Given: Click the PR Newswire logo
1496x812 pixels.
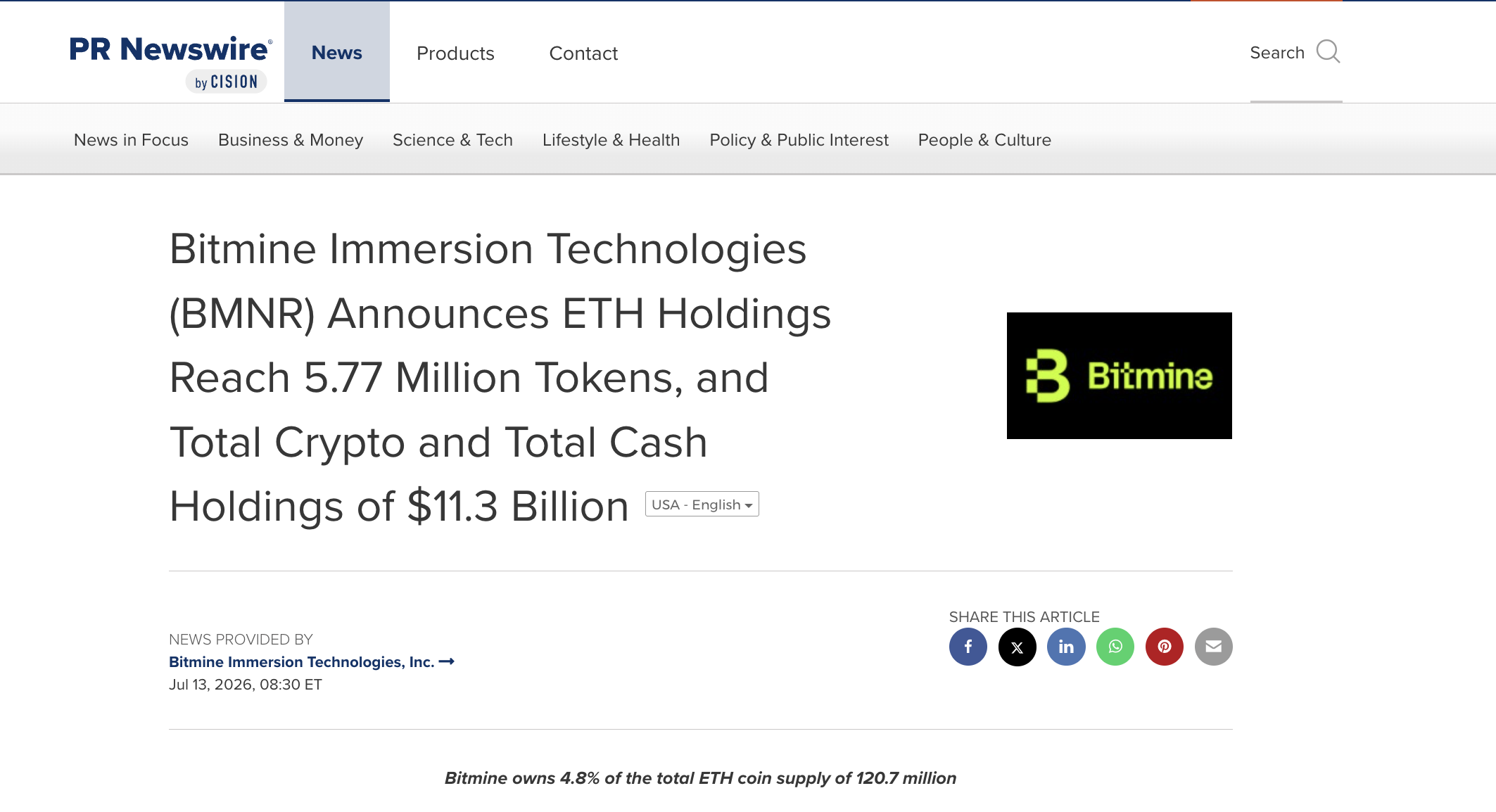Looking at the screenshot, I should tap(170, 63).
